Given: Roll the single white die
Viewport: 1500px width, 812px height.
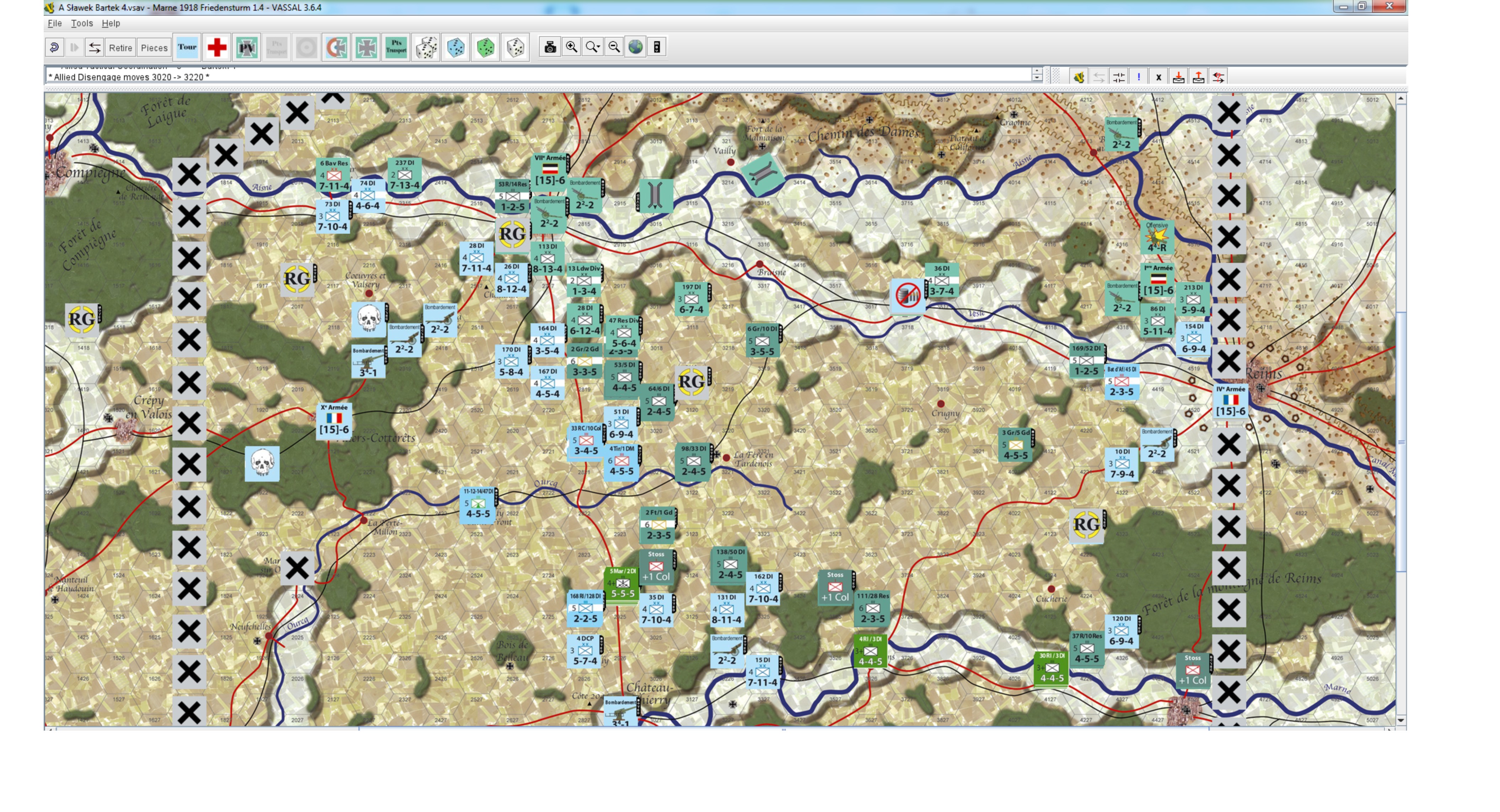Looking at the screenshot, I should pos(515,47).
